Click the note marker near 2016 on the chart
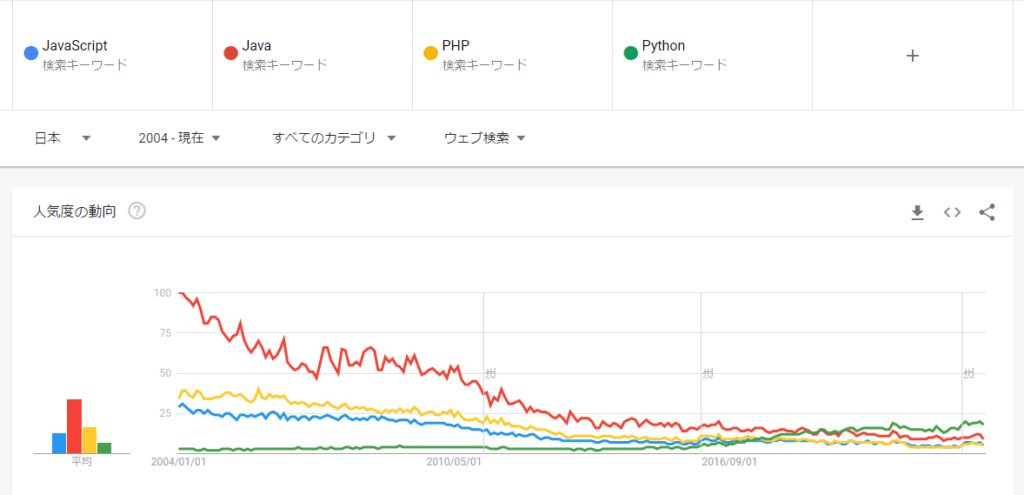 point(707,374)
